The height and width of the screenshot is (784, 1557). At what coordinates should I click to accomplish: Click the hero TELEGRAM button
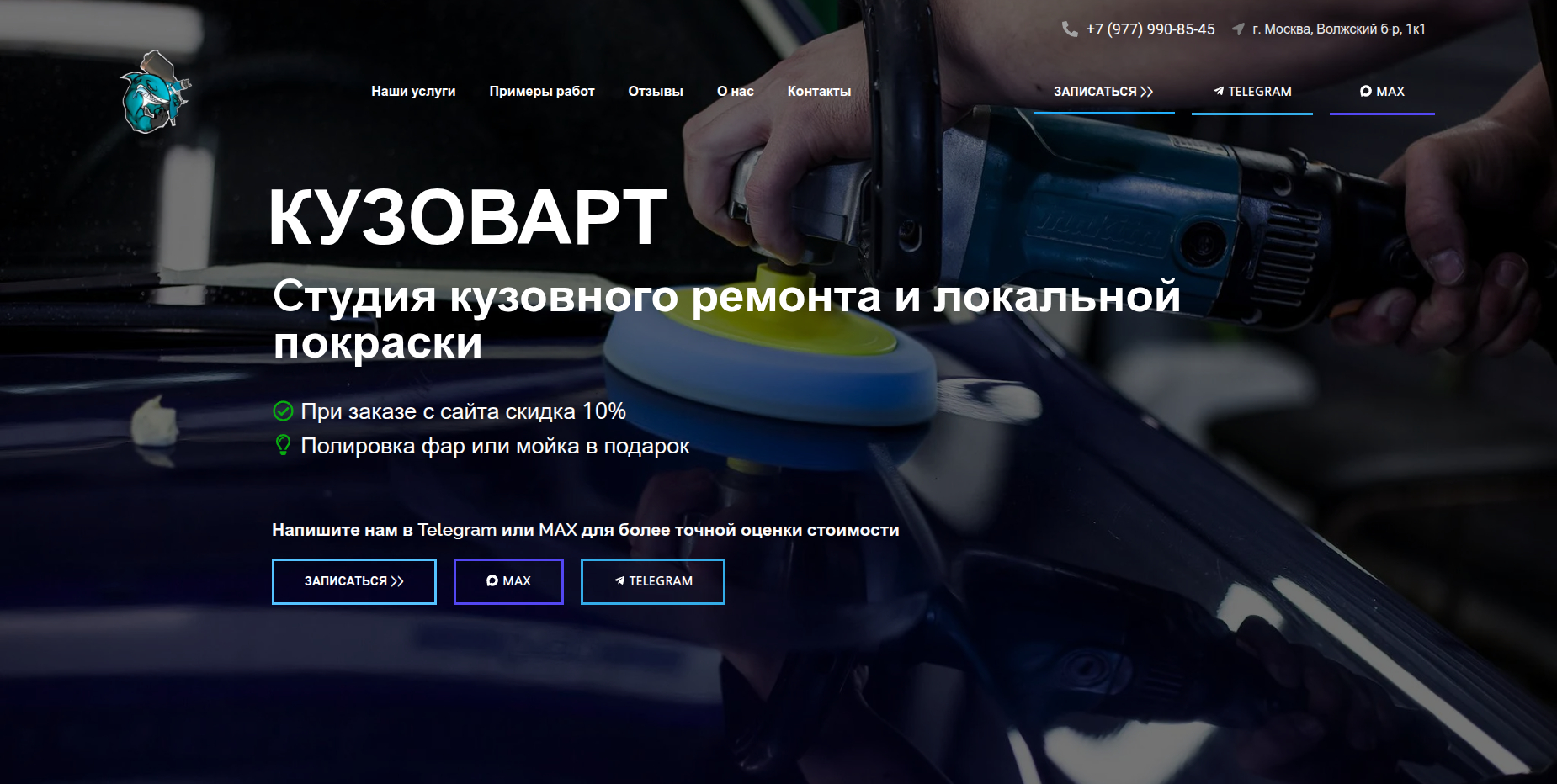tap(652, 581)
